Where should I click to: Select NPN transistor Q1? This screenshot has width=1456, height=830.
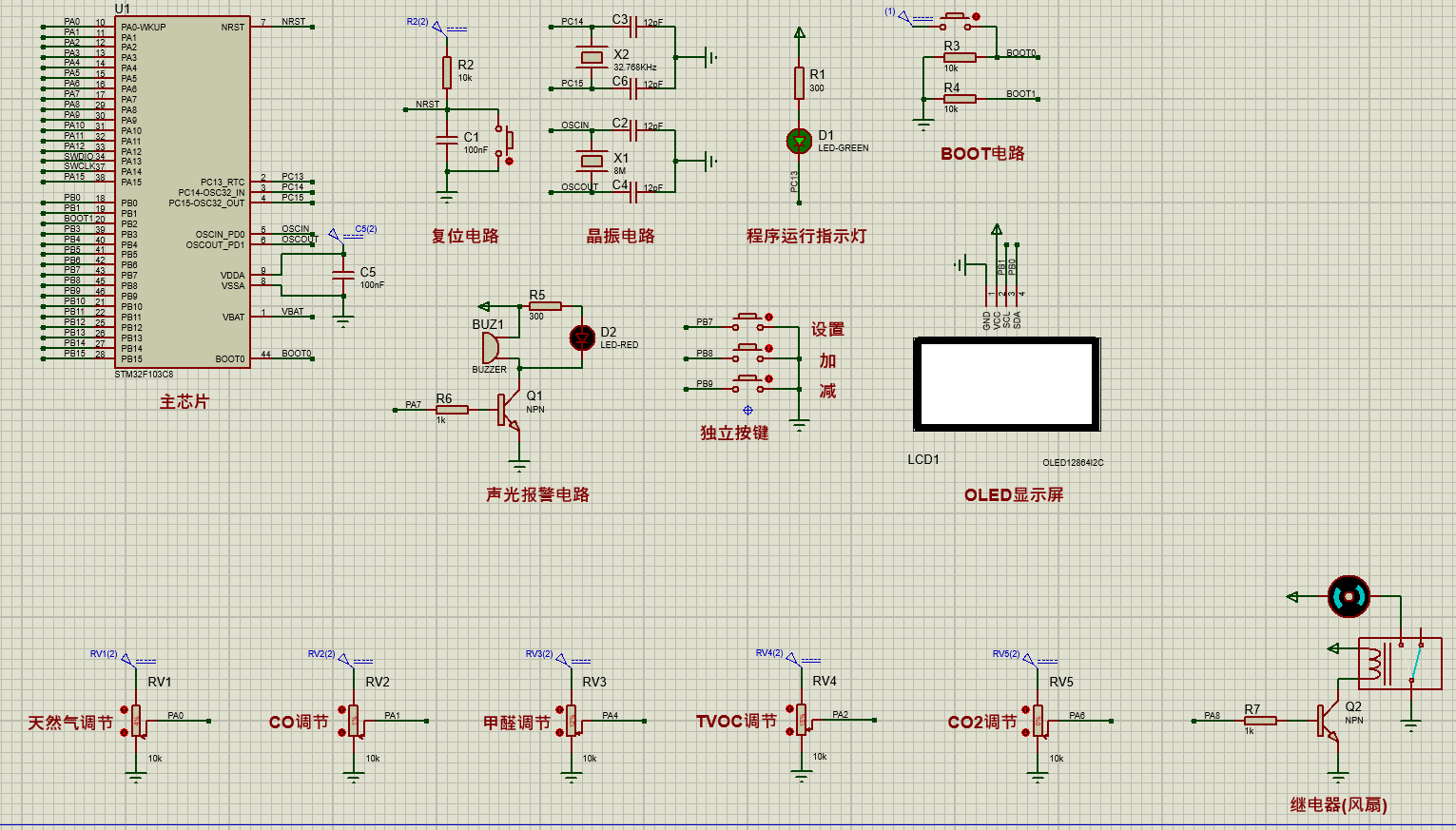508,410
